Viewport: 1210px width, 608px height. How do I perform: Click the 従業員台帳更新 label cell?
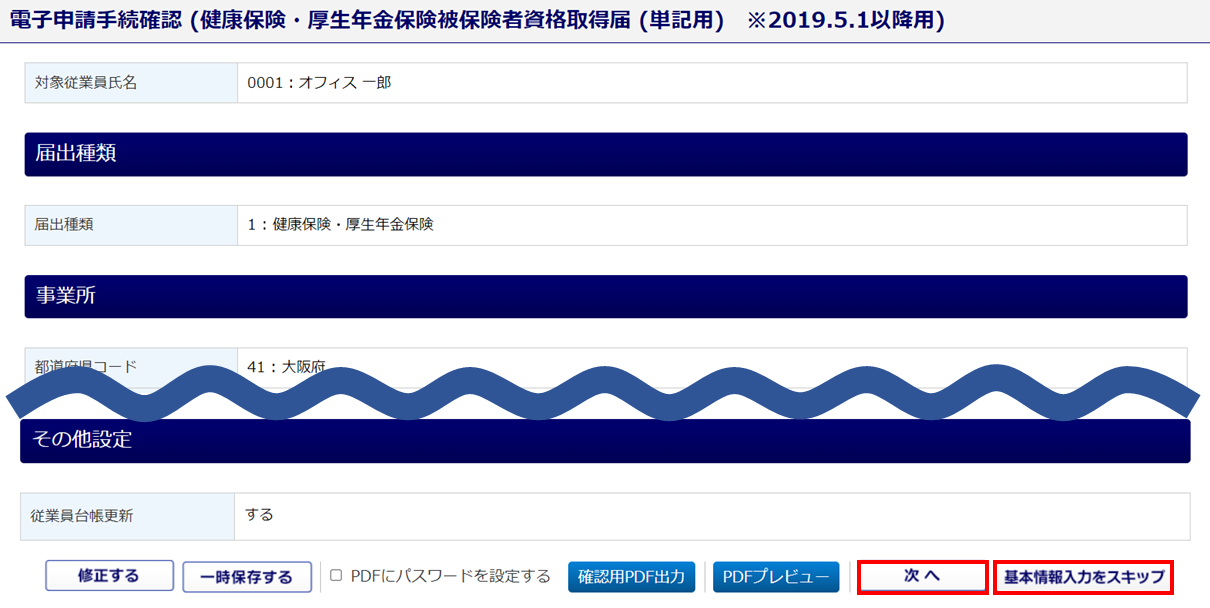click(127, 516)
